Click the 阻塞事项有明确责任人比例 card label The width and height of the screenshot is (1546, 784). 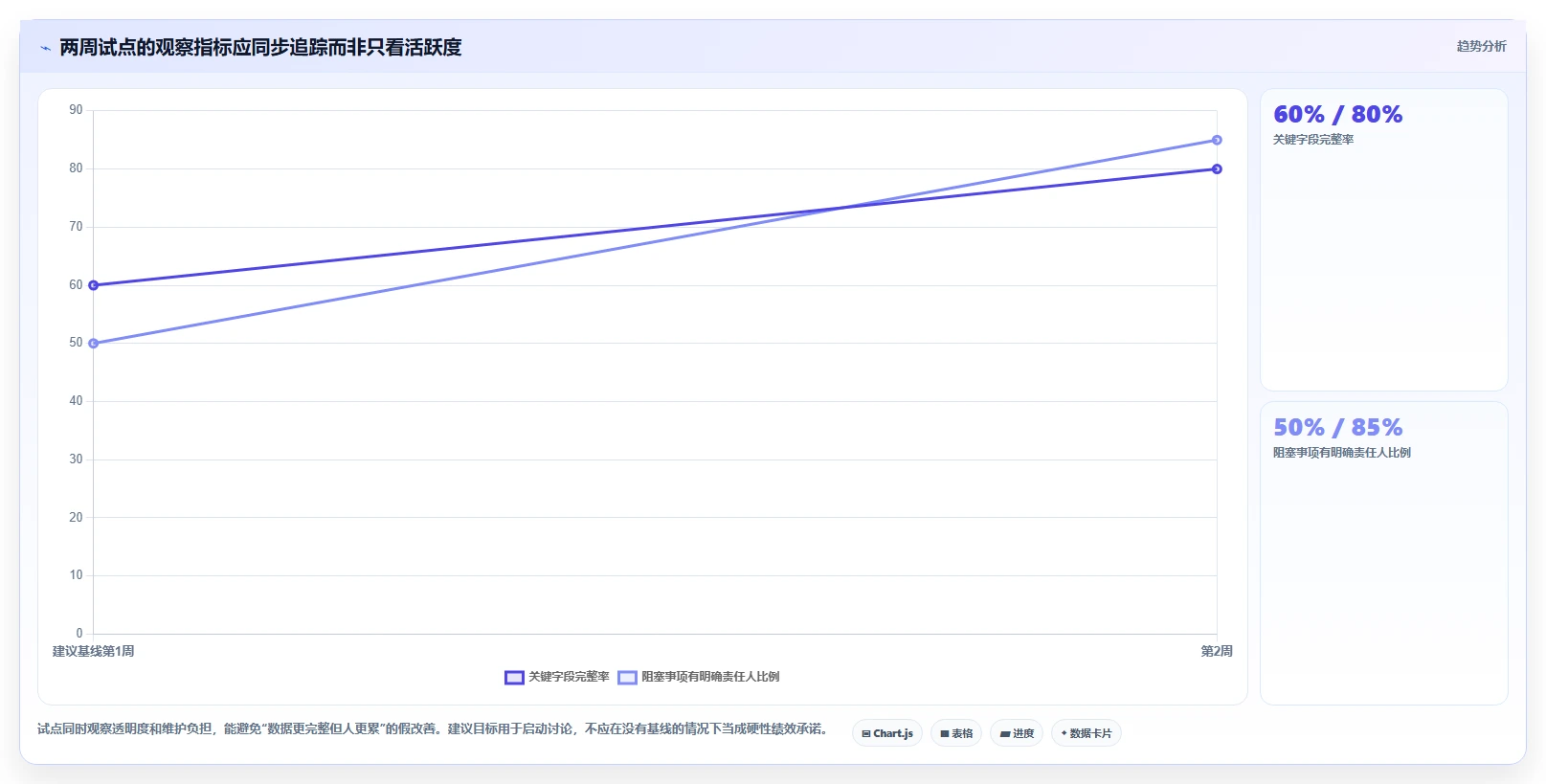[1342, 453]
